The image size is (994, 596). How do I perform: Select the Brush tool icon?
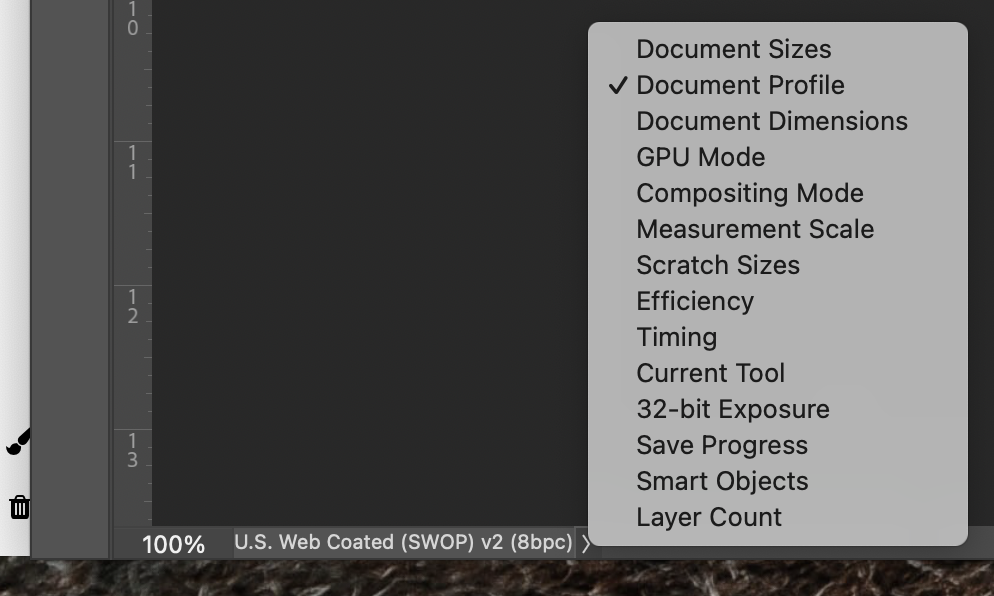pyautogui.click(x=17, y=441)
